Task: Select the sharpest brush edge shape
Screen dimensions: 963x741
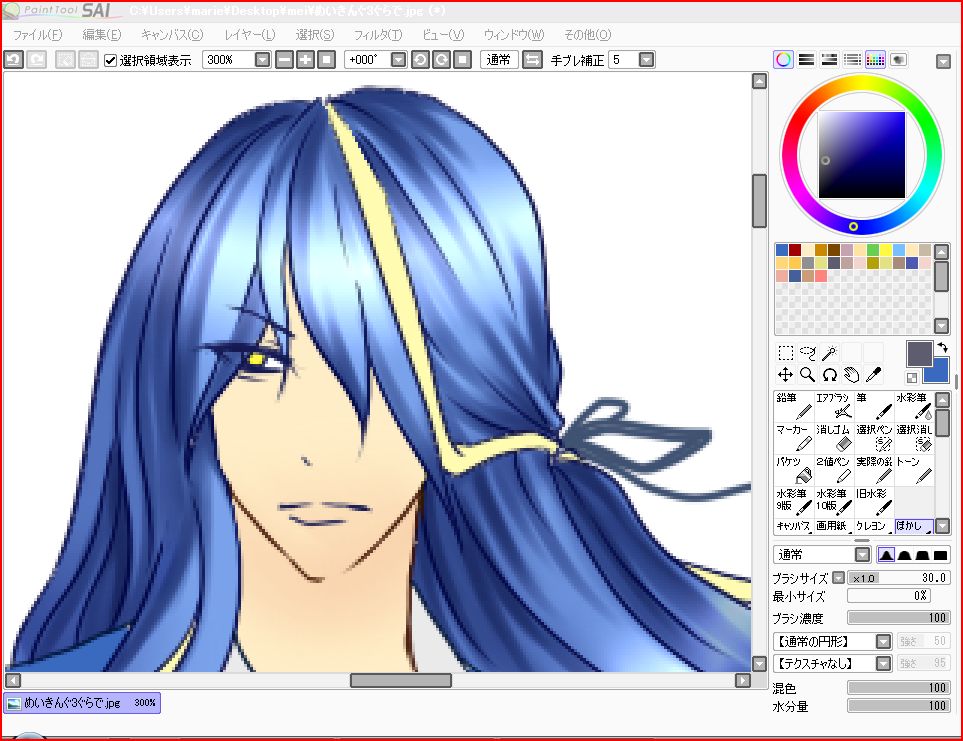Action: point(886,555)
